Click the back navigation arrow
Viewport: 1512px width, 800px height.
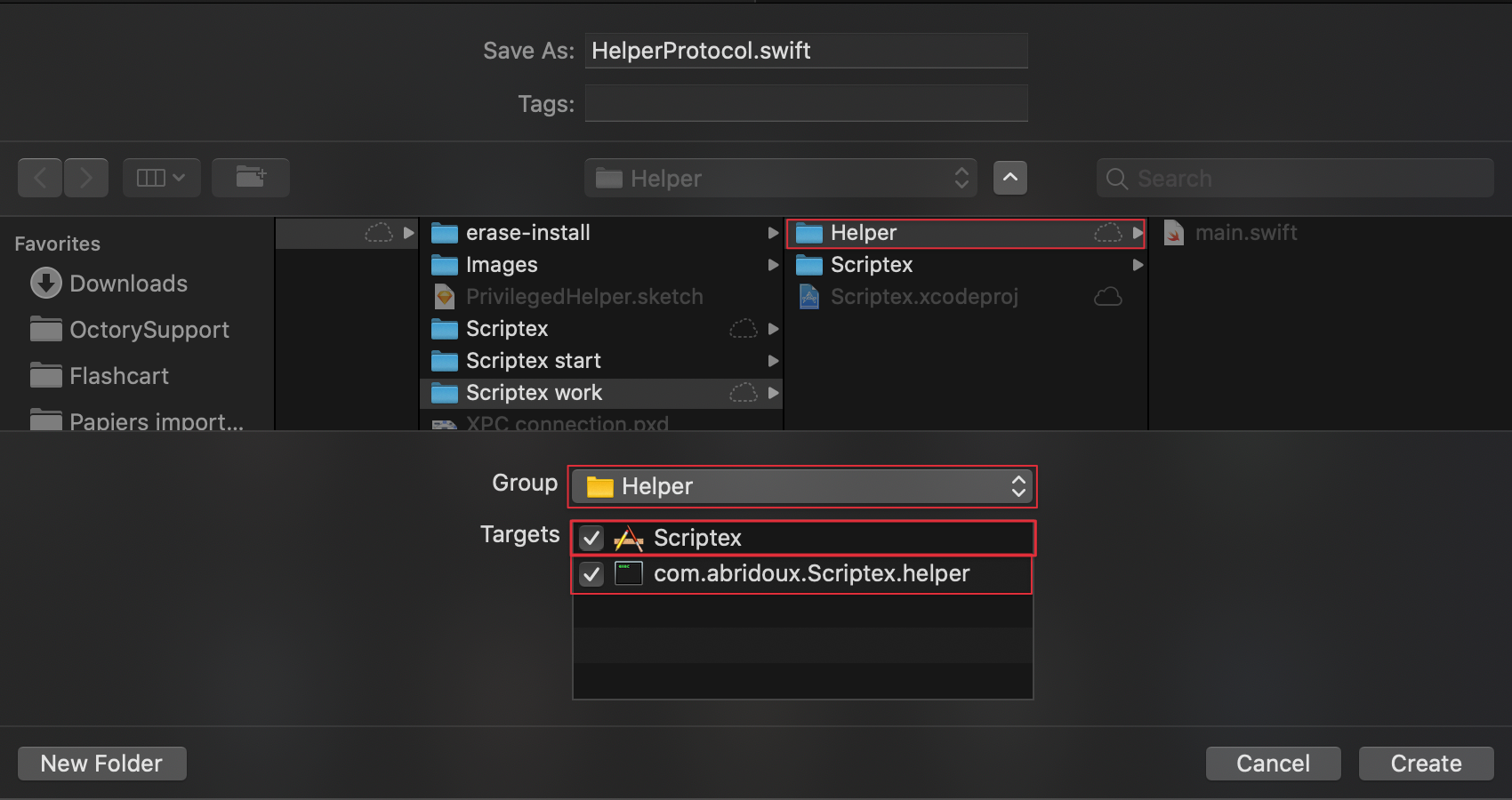click(40, 178)
